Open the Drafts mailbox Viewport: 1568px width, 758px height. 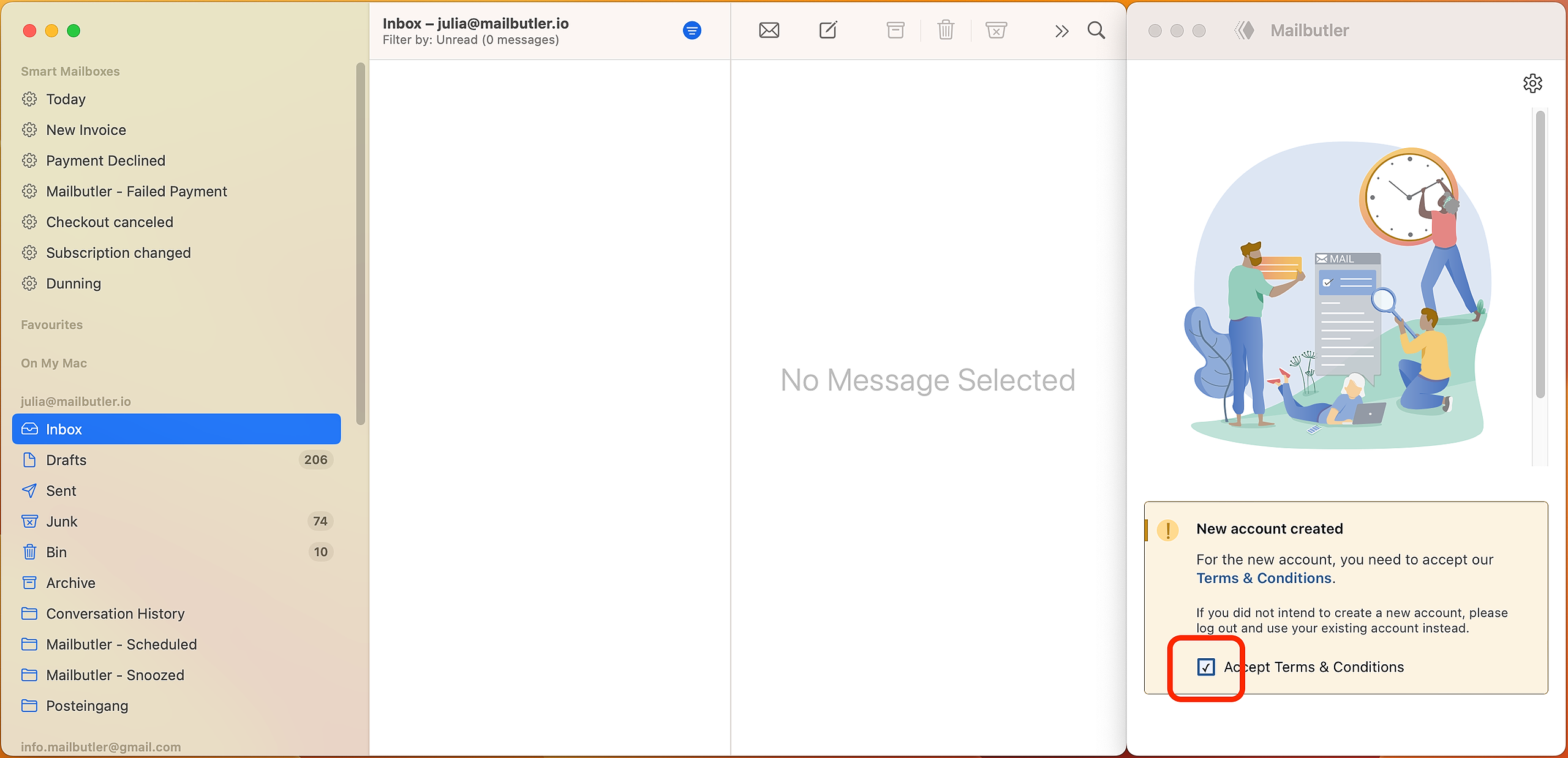(176, 460)
